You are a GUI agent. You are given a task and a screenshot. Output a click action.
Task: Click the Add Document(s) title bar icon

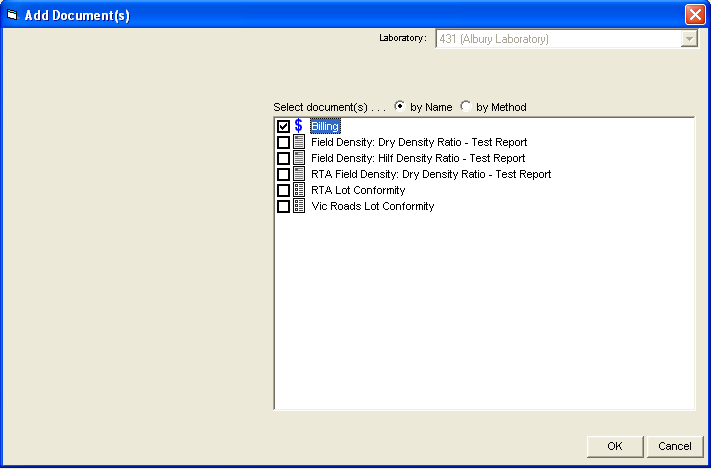tap(12, 16)
